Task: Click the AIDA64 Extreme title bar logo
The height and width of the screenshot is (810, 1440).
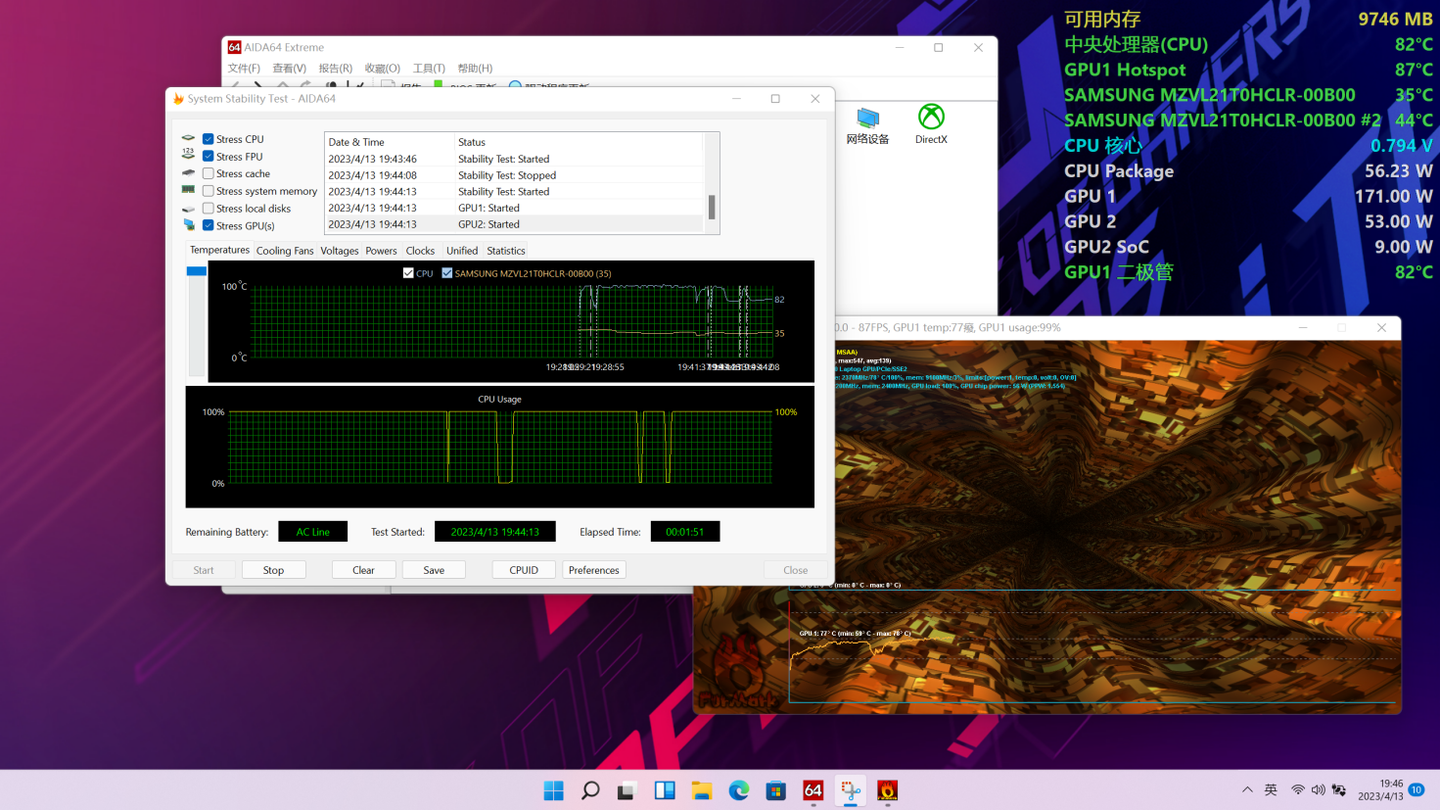Action: (234, 47)
